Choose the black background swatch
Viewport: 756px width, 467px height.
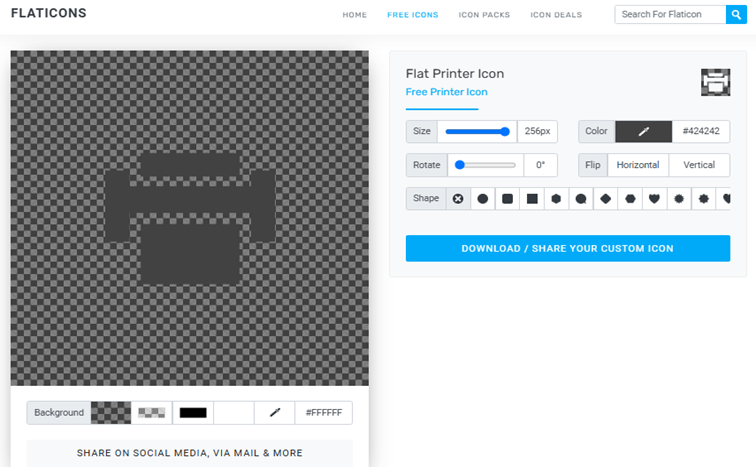click(x=192, y=412)
